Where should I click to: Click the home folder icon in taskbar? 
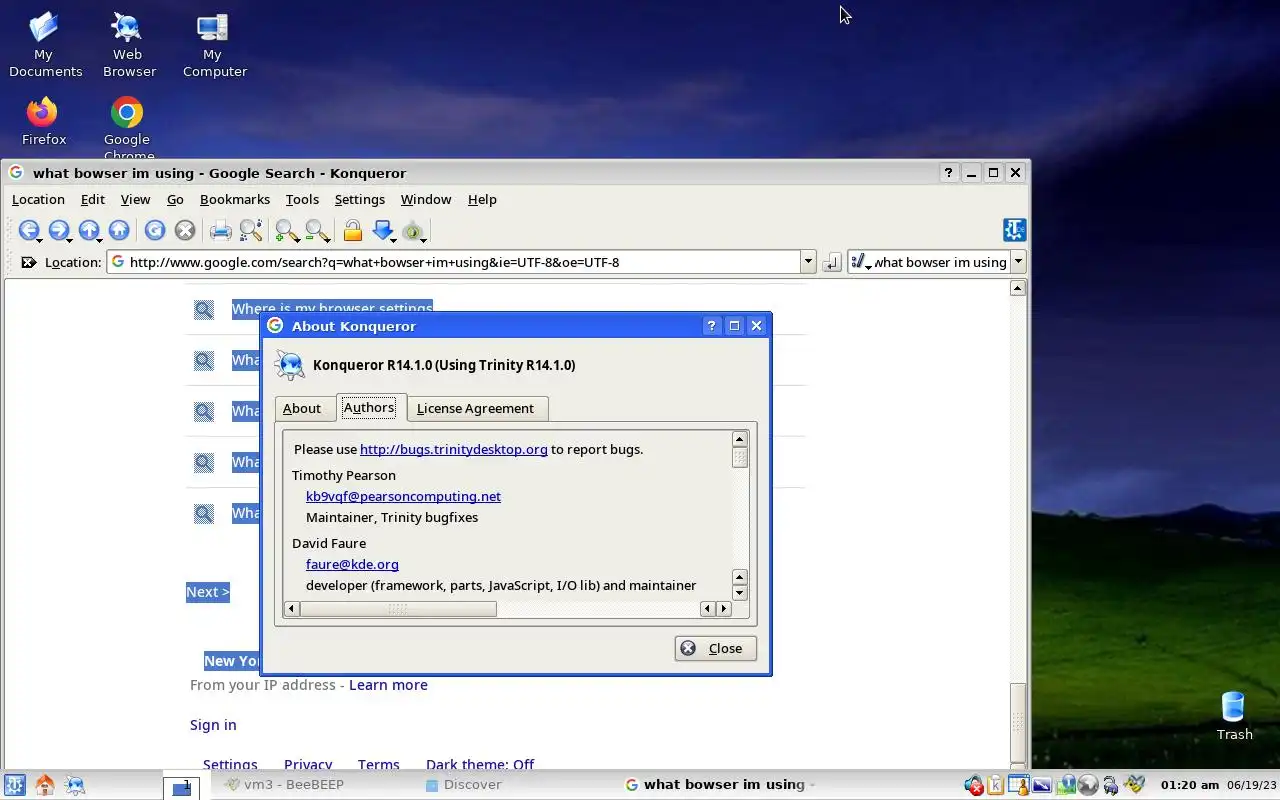click(44, 785)
